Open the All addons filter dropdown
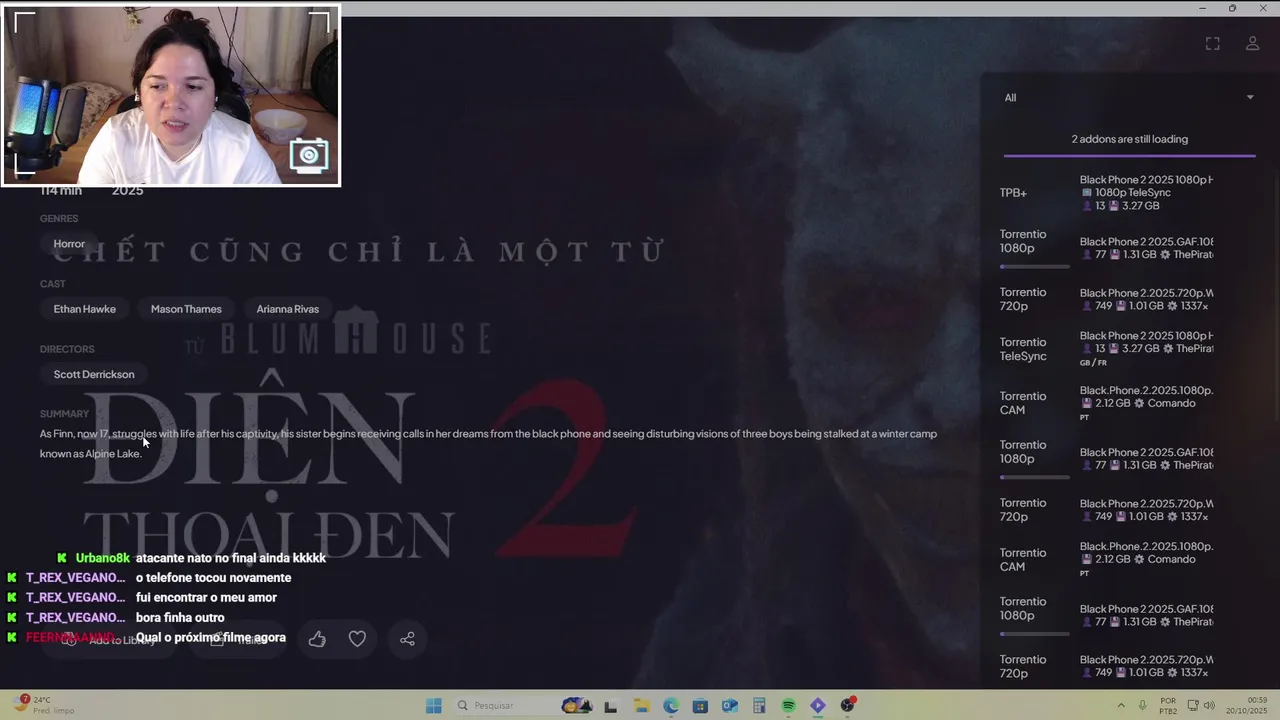The width and height of the screenshot is (1280, 720). [1129, 97]
